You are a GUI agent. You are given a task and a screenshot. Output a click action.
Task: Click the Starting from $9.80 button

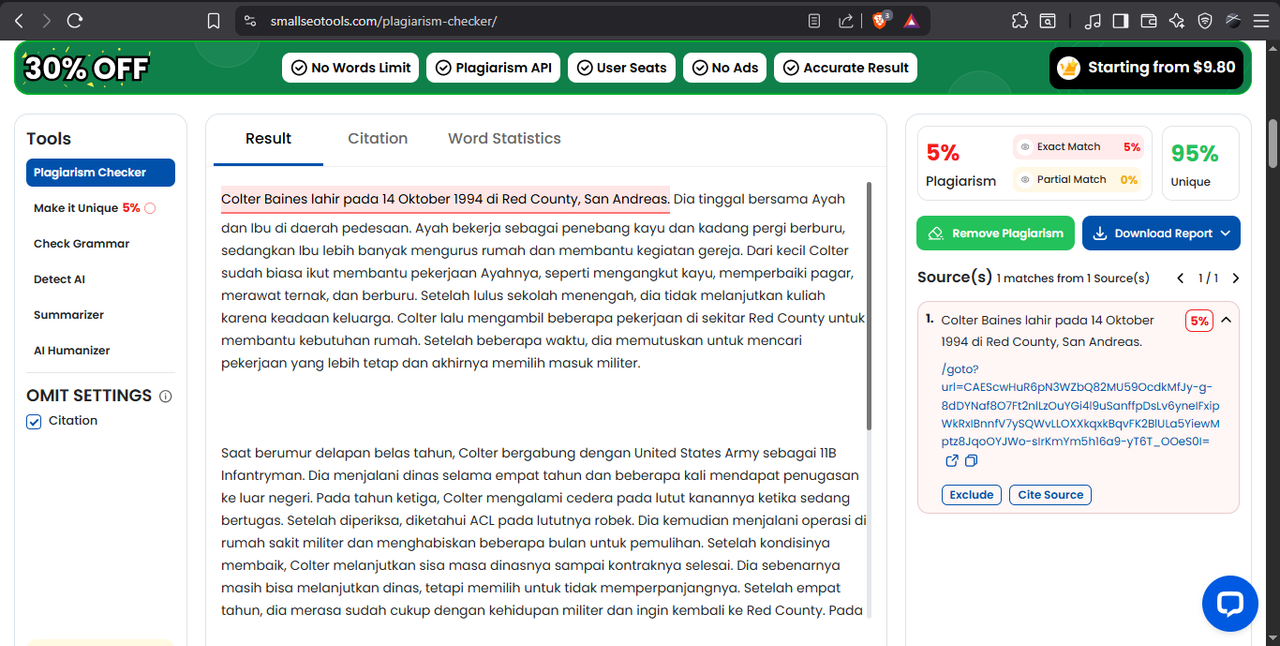(1146, 67)
